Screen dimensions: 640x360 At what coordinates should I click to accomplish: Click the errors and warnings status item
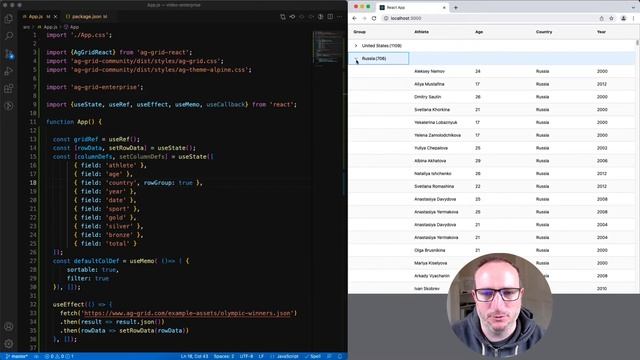[59, 356]
